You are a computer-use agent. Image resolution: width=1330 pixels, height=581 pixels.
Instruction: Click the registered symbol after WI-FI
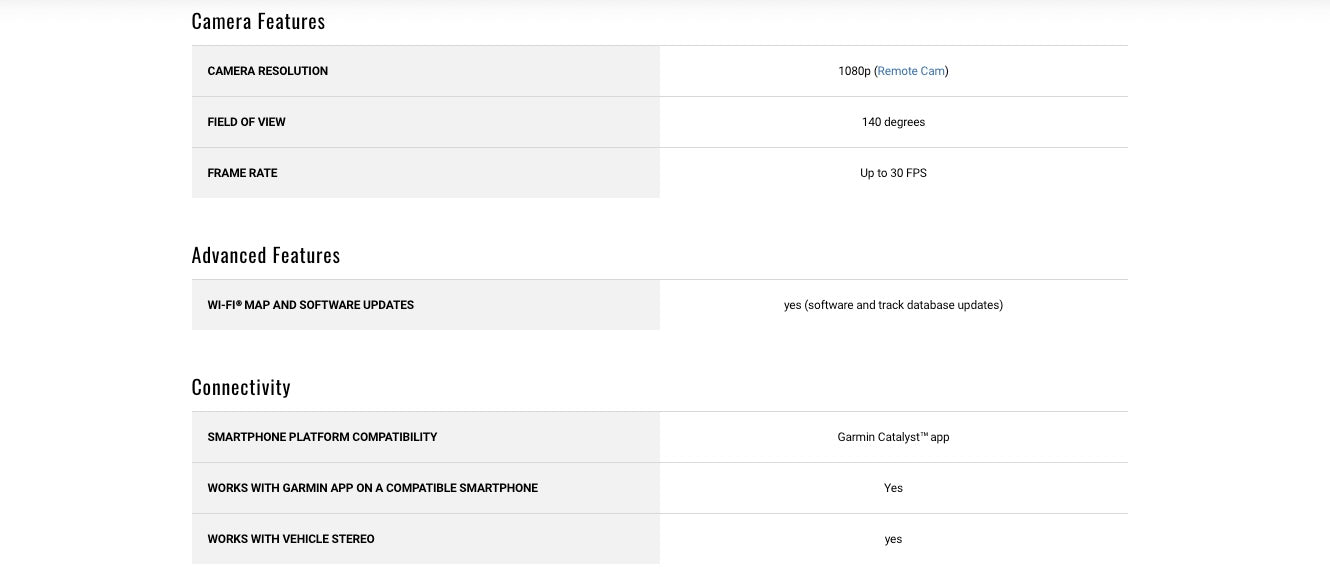240,302
